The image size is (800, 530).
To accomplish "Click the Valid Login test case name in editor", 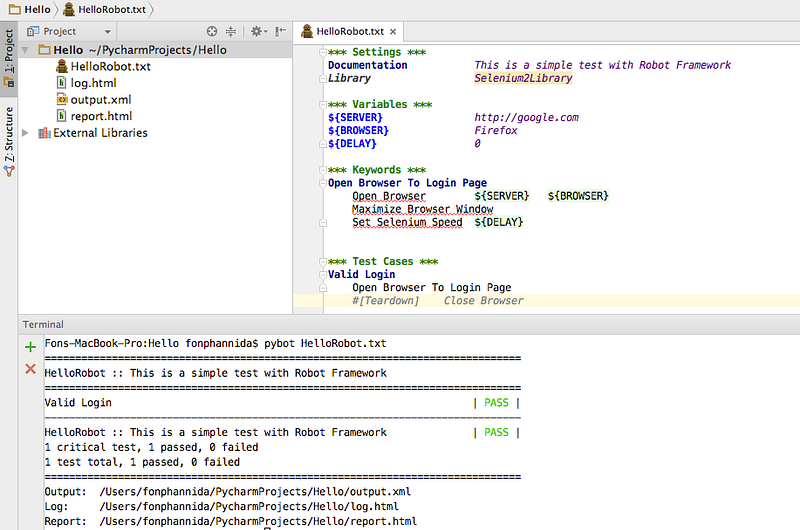I will coord(361,274).
